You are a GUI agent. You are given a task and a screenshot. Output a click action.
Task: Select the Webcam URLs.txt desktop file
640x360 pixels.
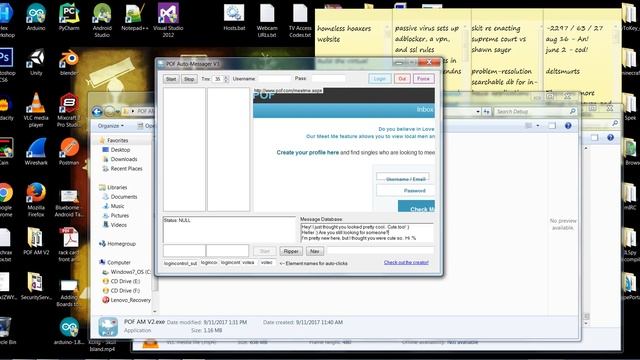point(267,20)
